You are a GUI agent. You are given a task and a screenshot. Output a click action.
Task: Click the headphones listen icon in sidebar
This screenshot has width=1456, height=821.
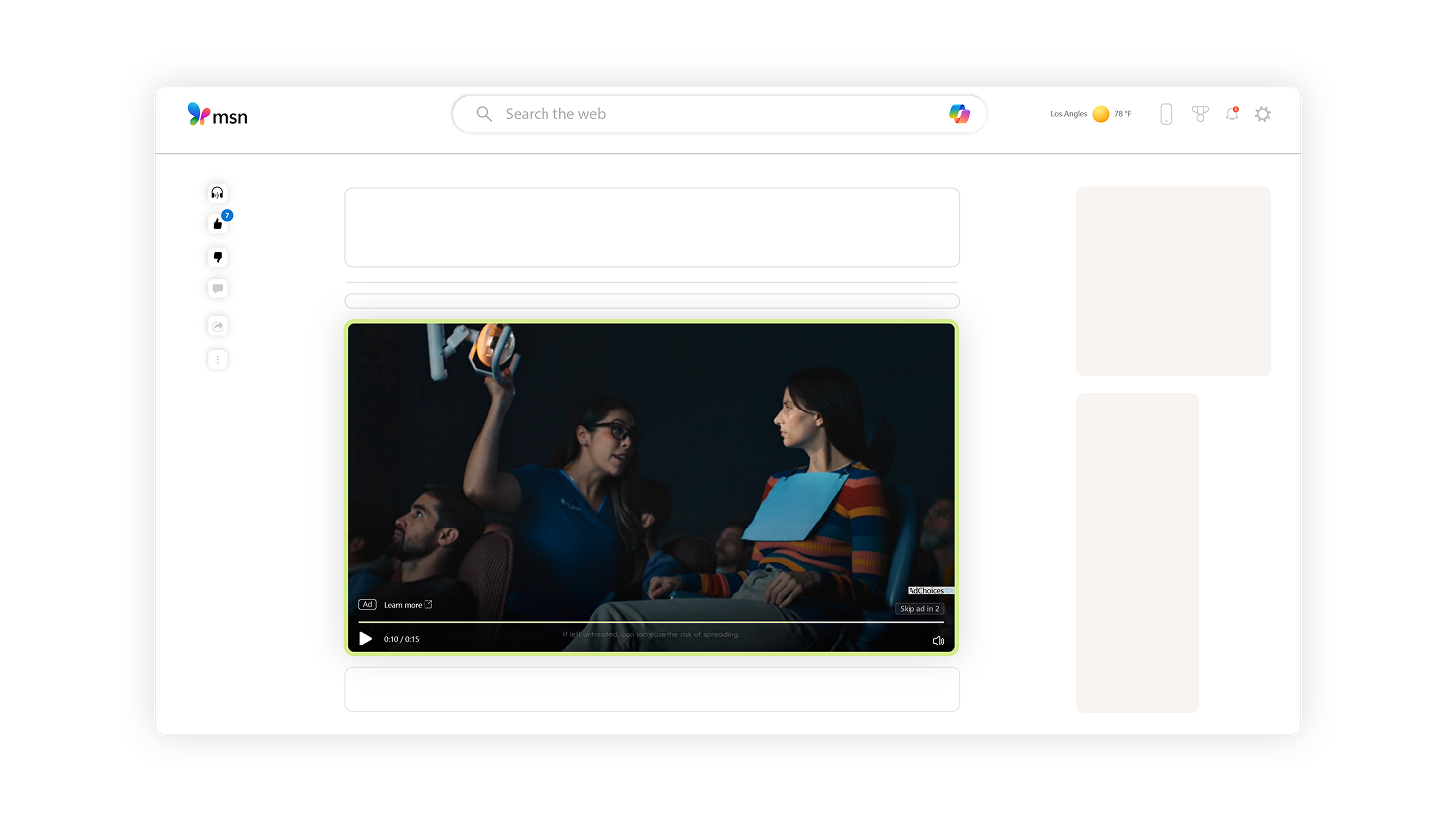(x=217, y=192)
